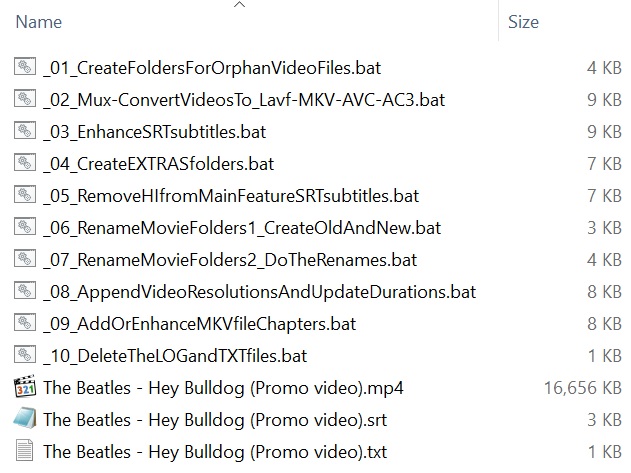Screen dimensions: 631x473
Task: Click the batch icon for _09_AddOrEnhanceMKVfileChapters.bat
Action: point(25,323)
